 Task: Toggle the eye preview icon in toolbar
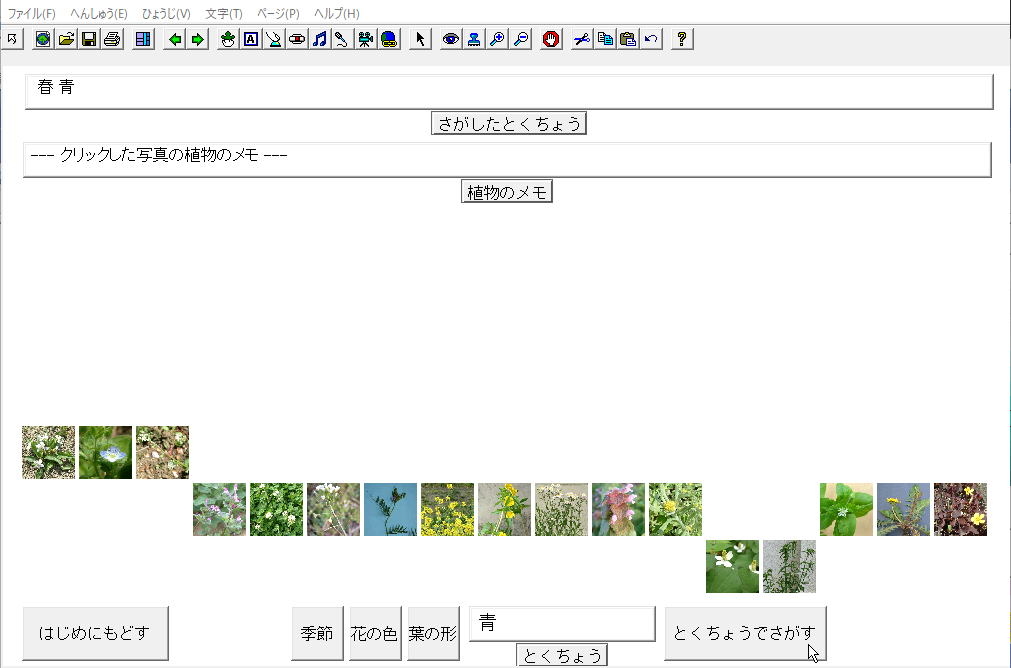[x=451, y=39]
